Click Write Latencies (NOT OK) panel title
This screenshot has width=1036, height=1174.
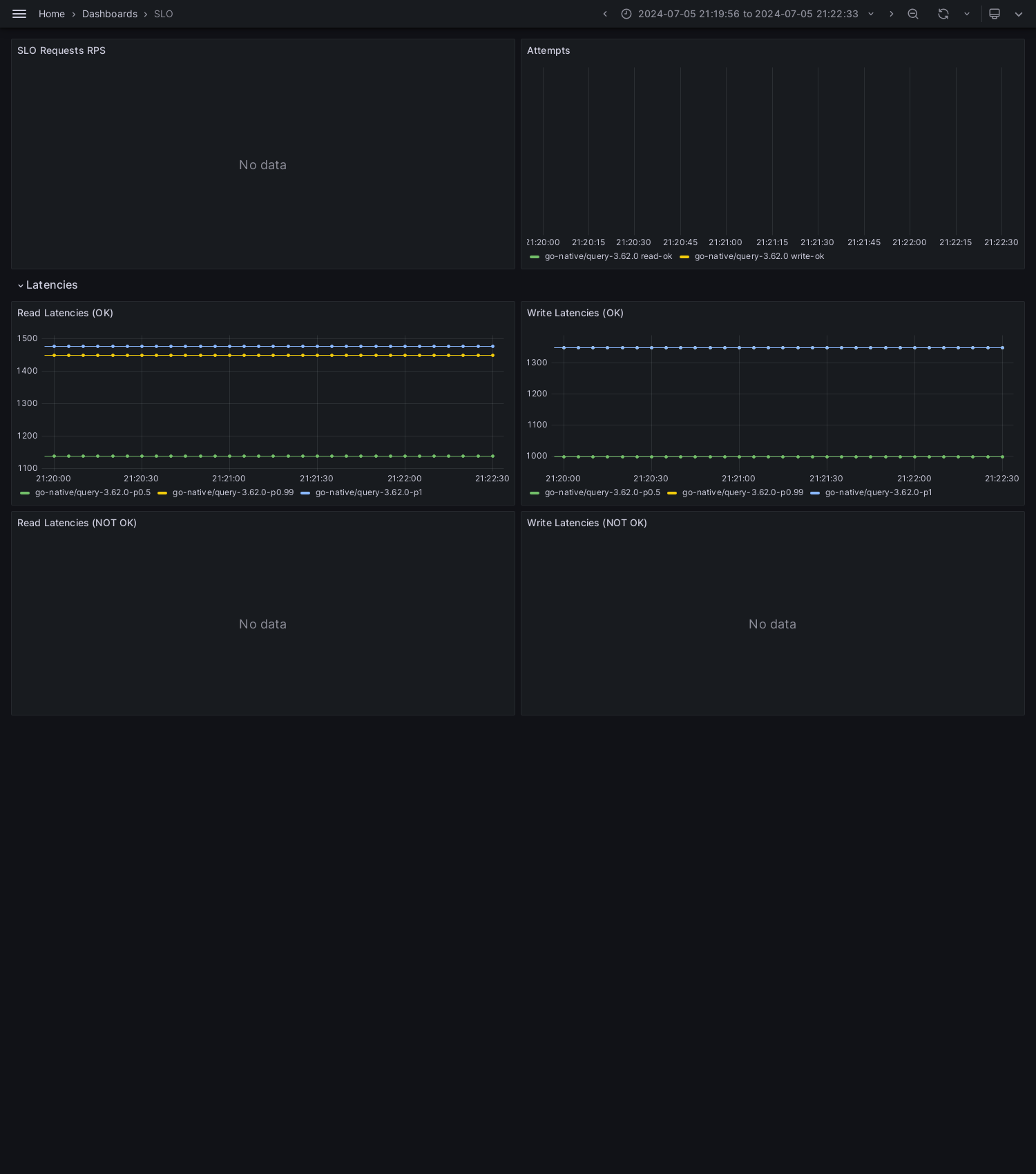587,523
